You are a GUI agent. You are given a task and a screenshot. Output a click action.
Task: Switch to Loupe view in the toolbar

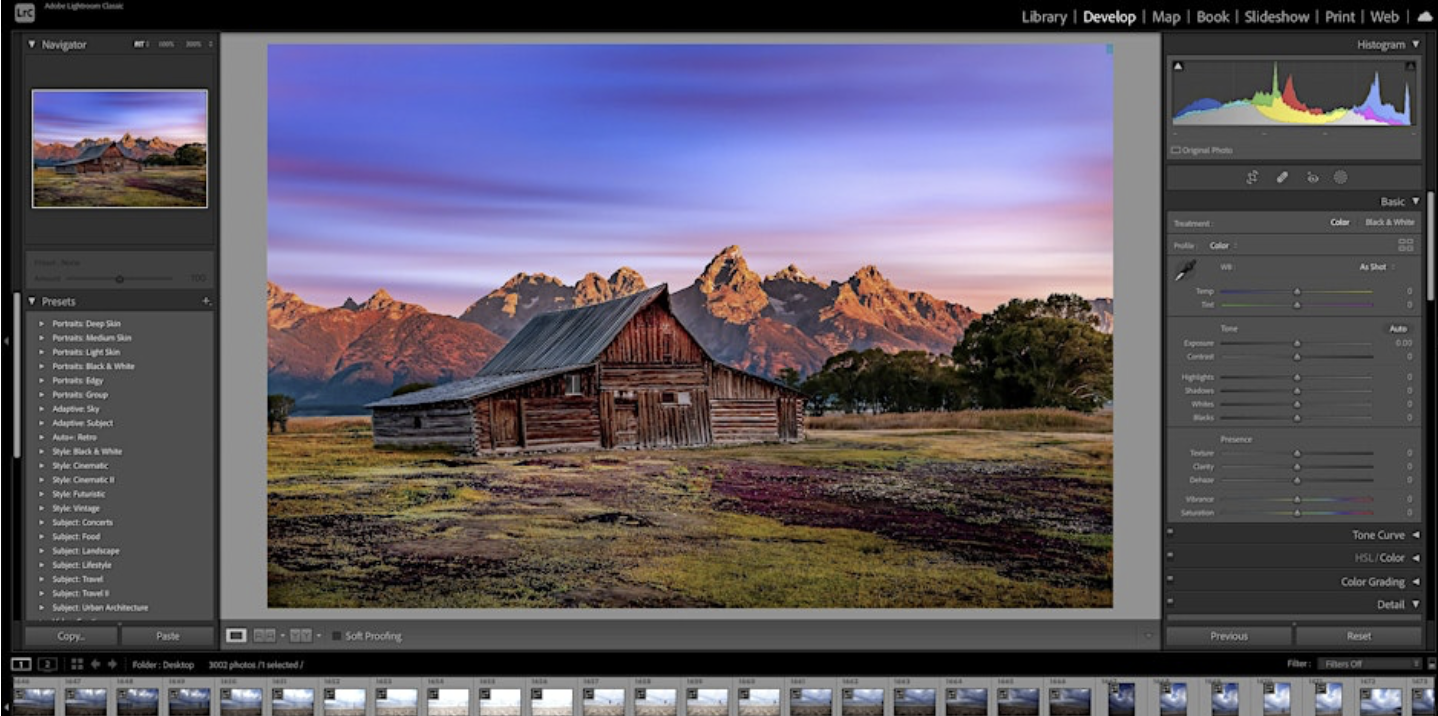(237, 635)
